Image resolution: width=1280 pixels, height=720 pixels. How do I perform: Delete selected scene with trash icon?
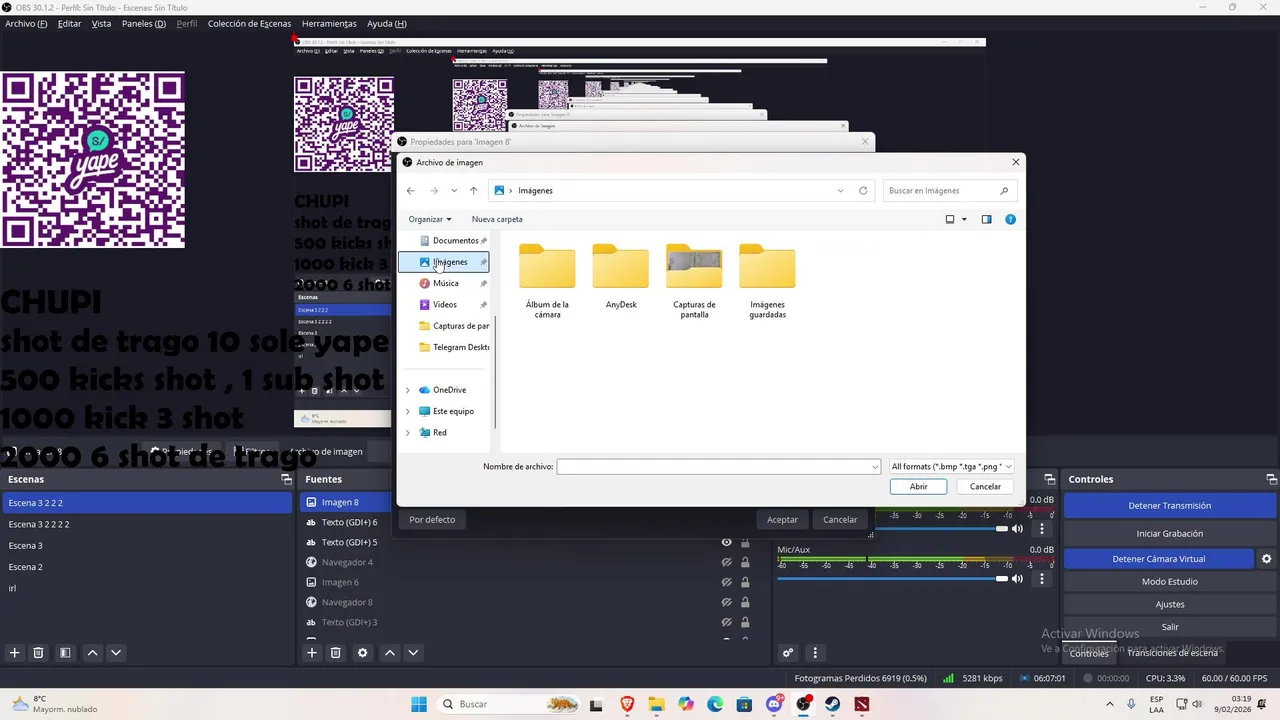coord(38,653)
